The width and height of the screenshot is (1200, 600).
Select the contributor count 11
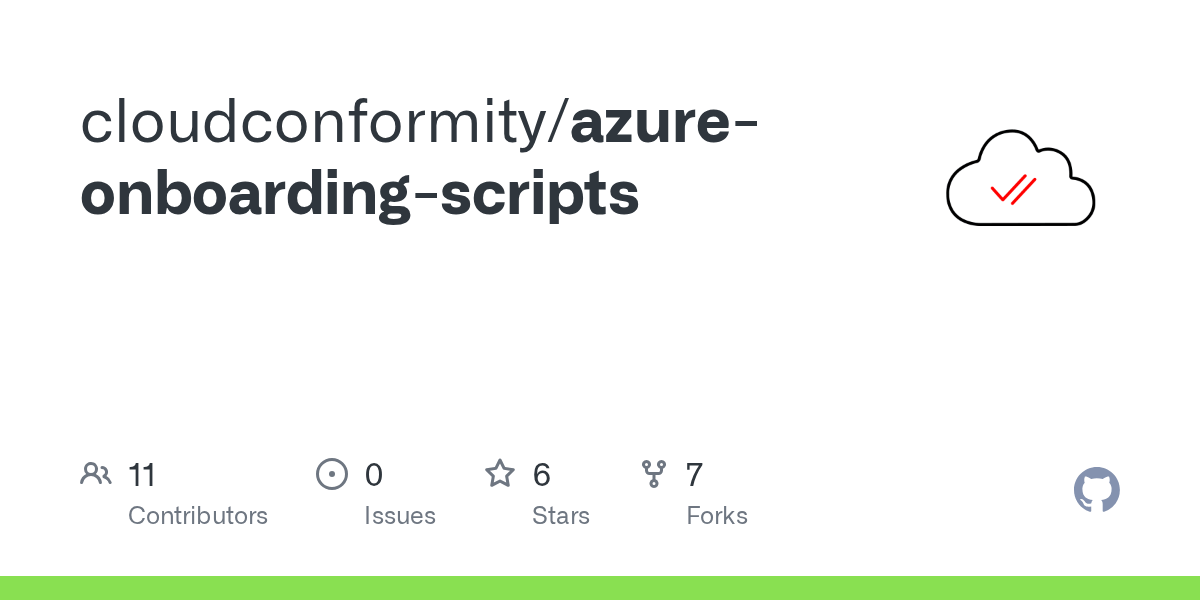[x=142, y=474]
